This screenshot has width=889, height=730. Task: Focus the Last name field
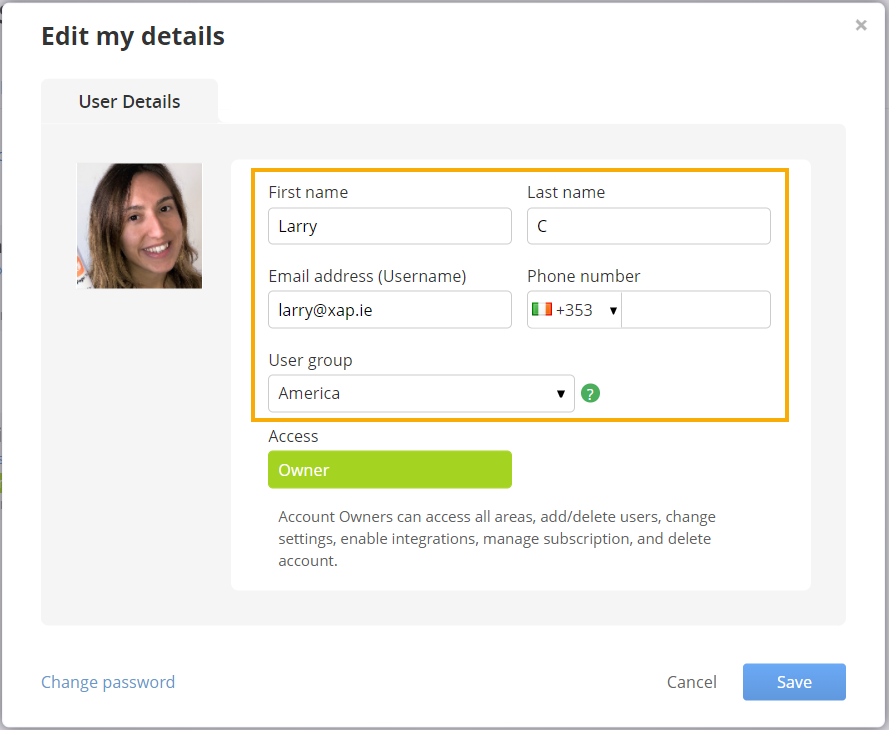(649, 226)
